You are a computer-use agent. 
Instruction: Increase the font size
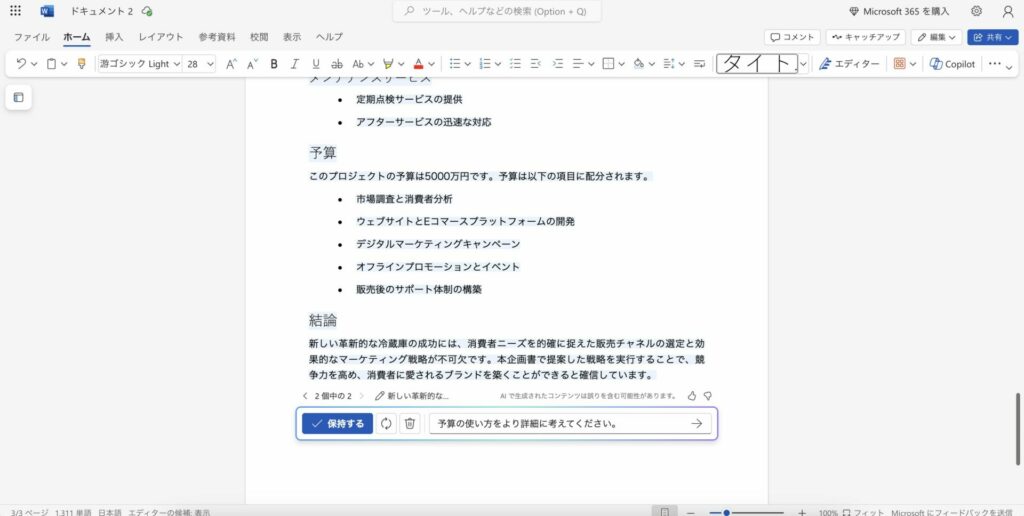(x=231, y=63)
